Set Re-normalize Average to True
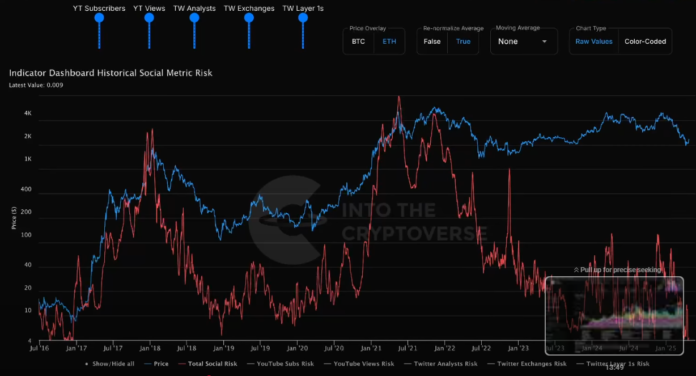The height and width of the screenshot is (376, 696). [x=463, y=42]
